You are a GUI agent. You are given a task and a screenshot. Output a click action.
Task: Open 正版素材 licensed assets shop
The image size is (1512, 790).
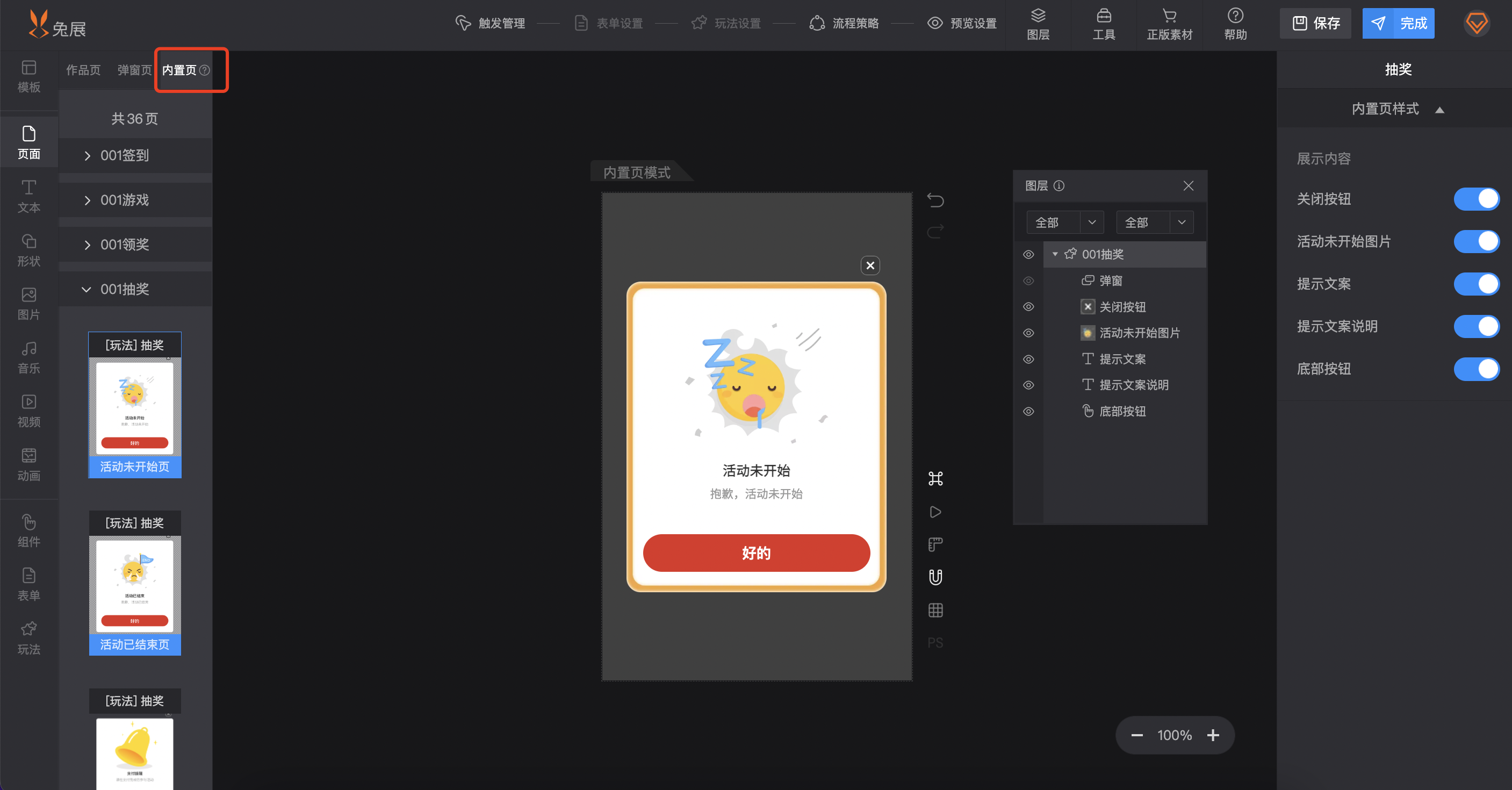[x=1169, y=24]
